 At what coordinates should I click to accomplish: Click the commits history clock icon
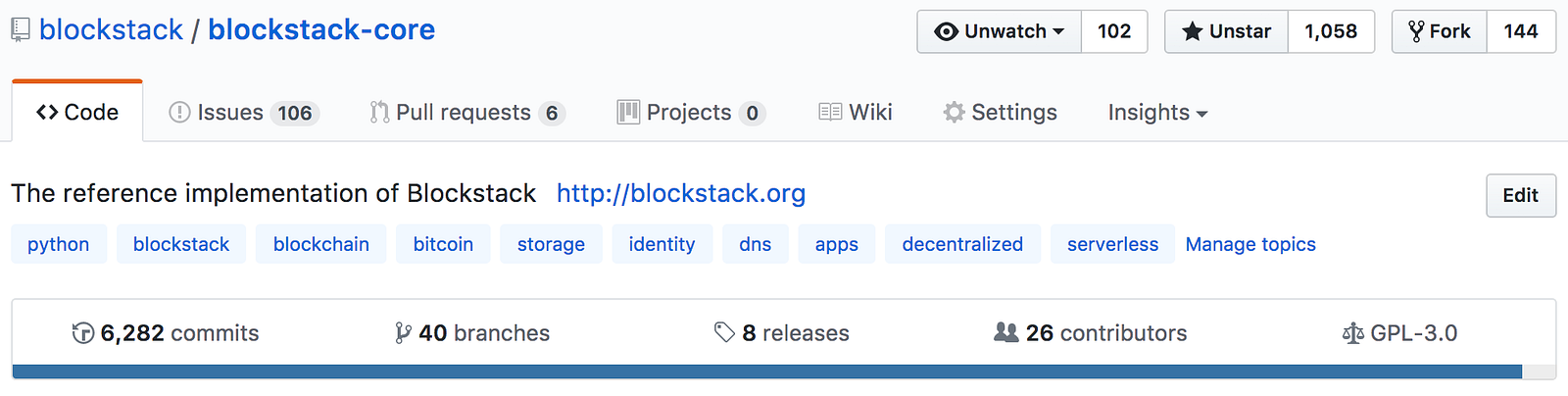click(83, 333)
